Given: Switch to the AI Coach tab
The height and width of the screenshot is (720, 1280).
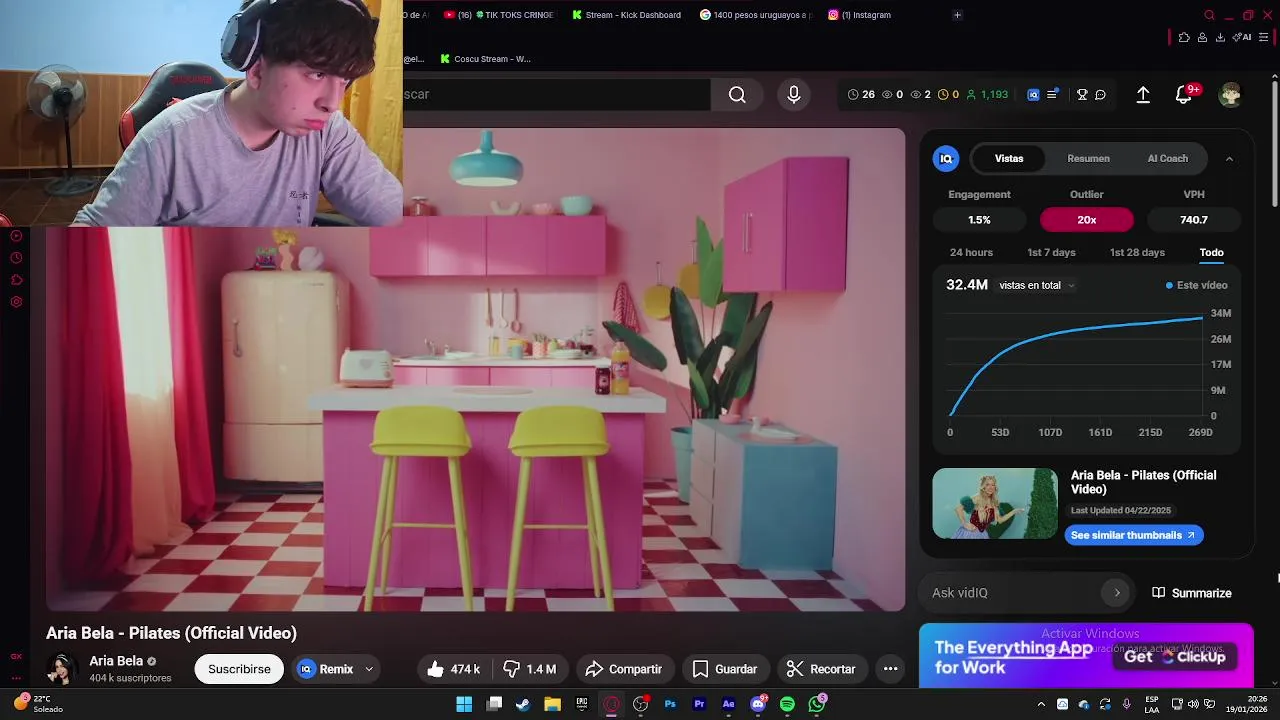Looking at the screenshot, I should click(x=1168, y=158).
